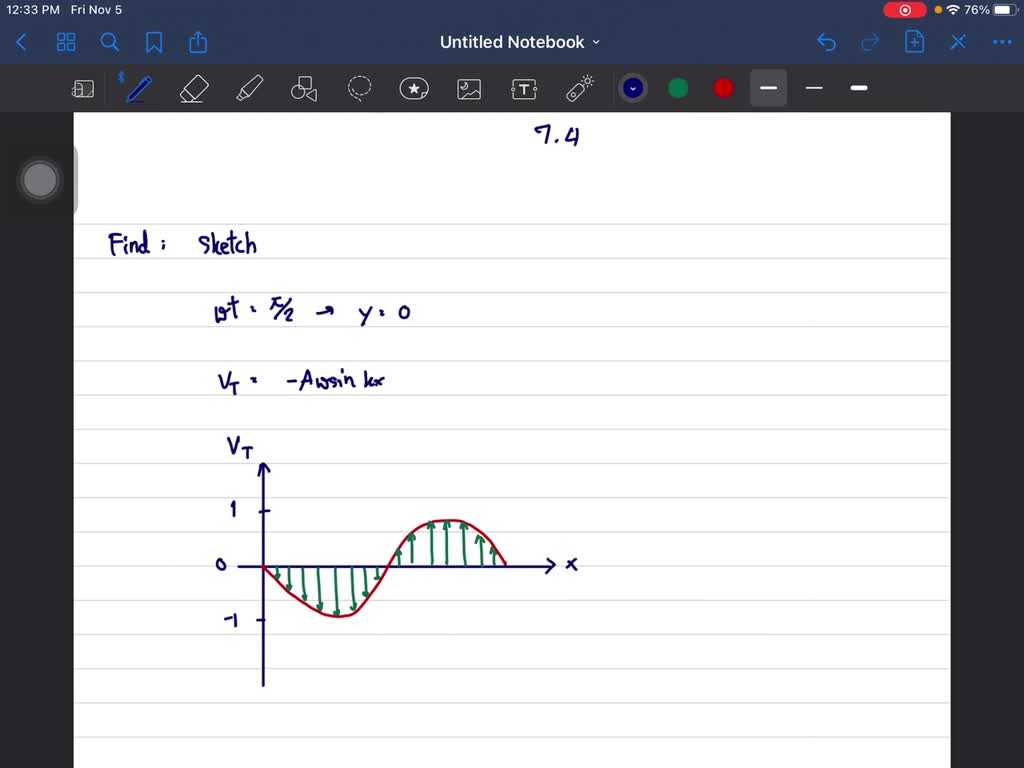Add a new page to the notebook
This screenshot has height=768, width=1024.
tap(914, 42)
